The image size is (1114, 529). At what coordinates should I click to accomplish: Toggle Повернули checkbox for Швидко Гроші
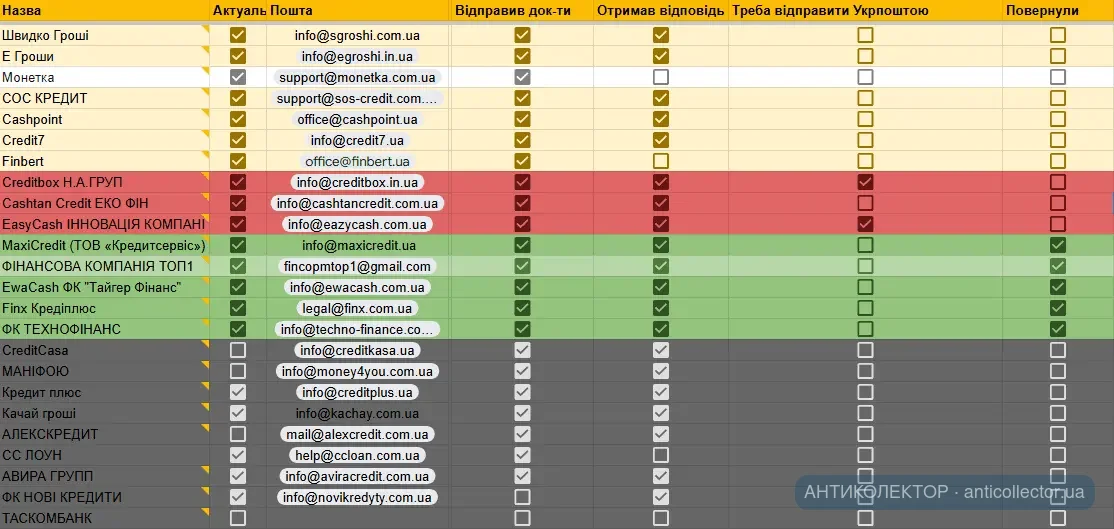(x=1058, y=35)
